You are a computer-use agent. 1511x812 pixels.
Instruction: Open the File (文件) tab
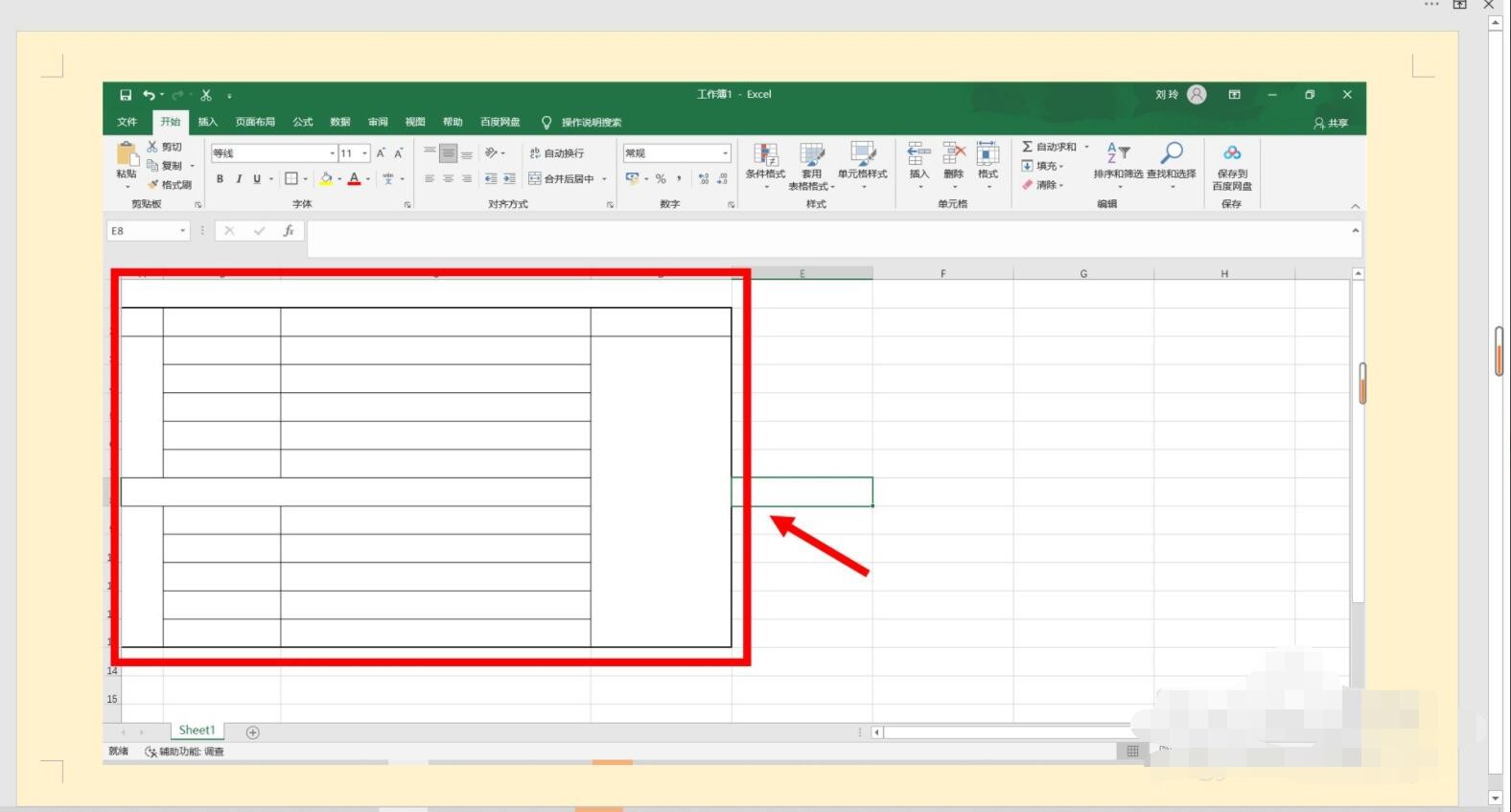click(x=128, y=122)
